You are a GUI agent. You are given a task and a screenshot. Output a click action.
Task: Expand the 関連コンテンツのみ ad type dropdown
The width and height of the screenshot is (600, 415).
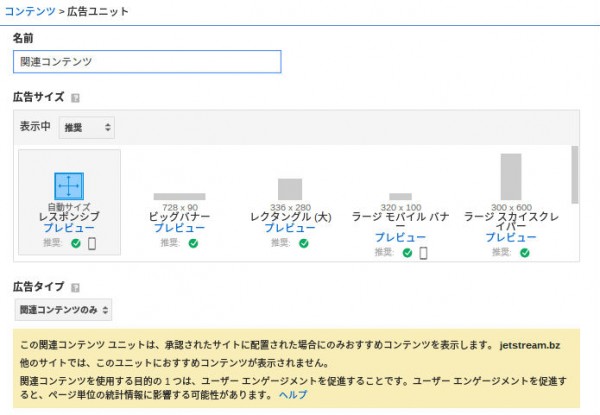click(x=63, y=310)
